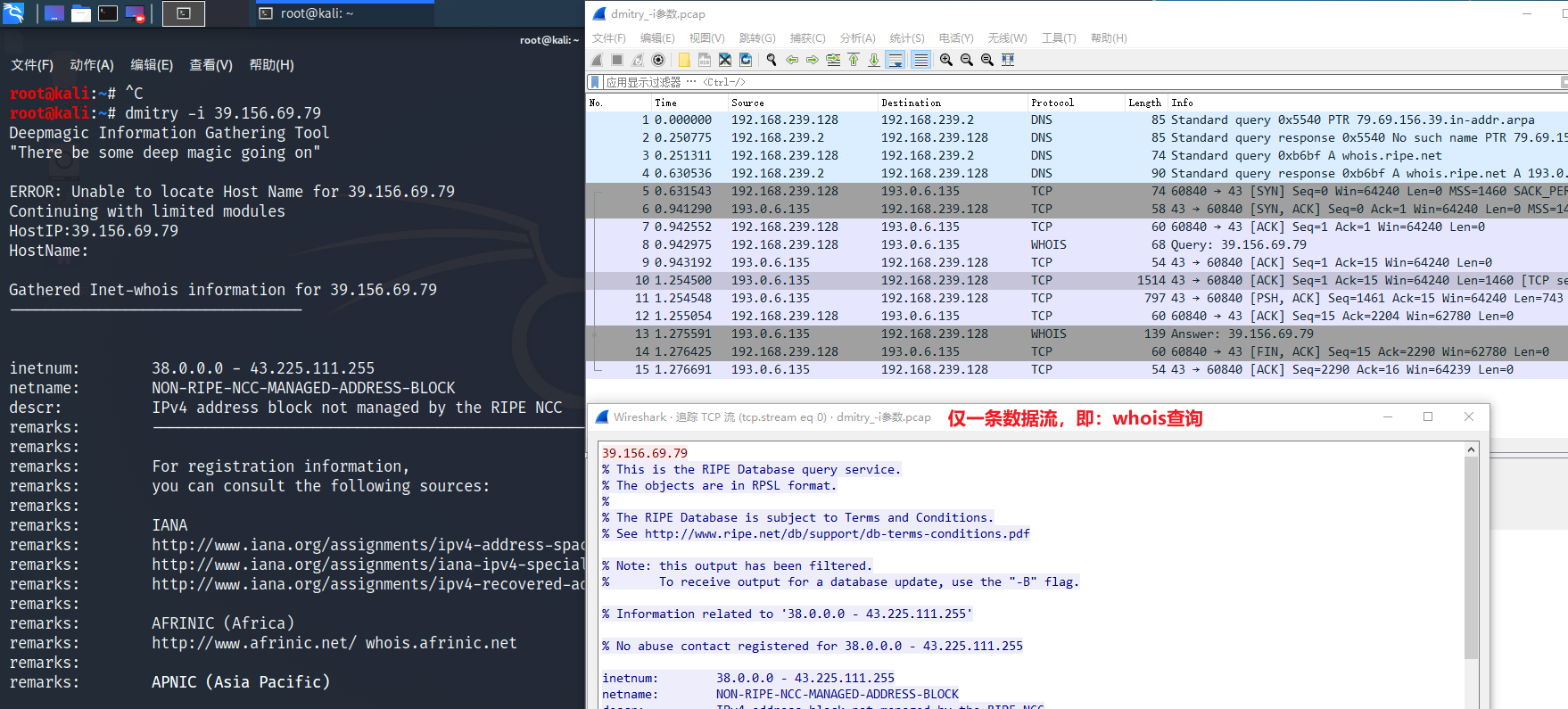Toggle auto scroll during live capture
This screenshot has height=709, width=1568.
[895, 60]
